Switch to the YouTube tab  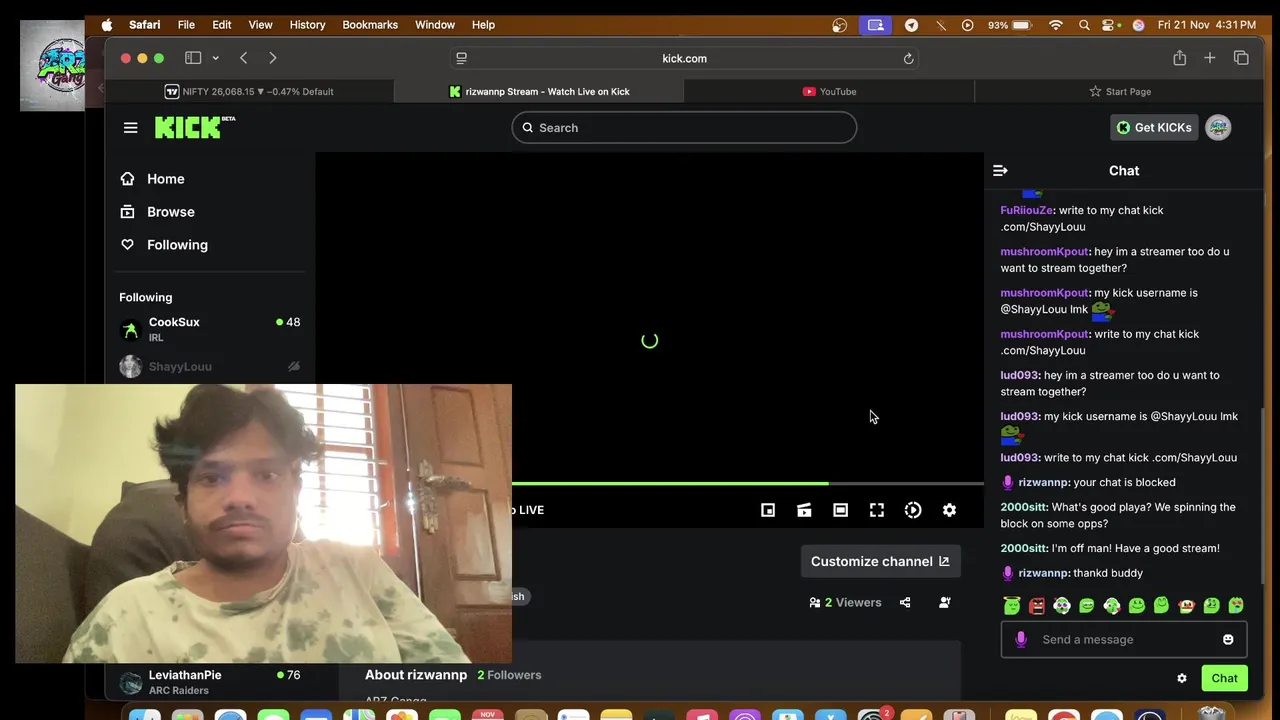[829, 91]
